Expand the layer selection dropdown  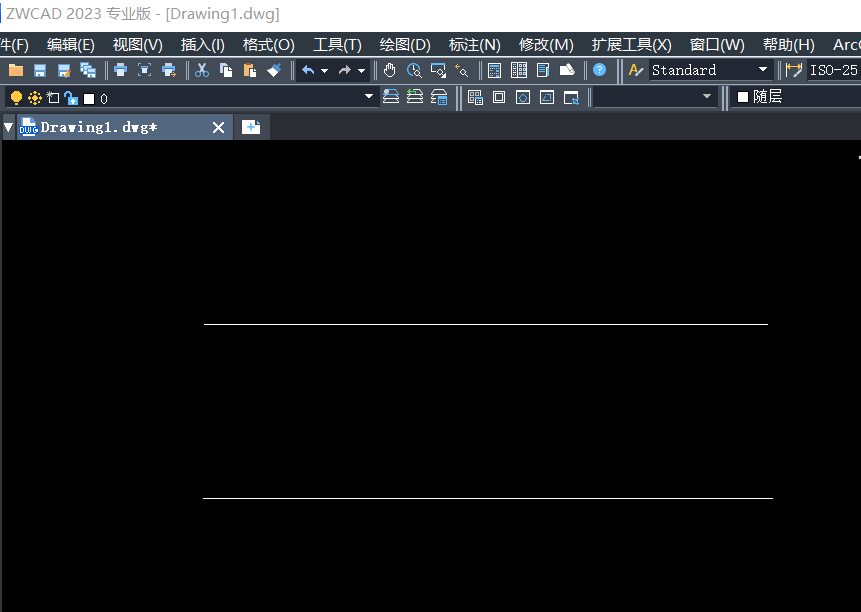(368, 97)
